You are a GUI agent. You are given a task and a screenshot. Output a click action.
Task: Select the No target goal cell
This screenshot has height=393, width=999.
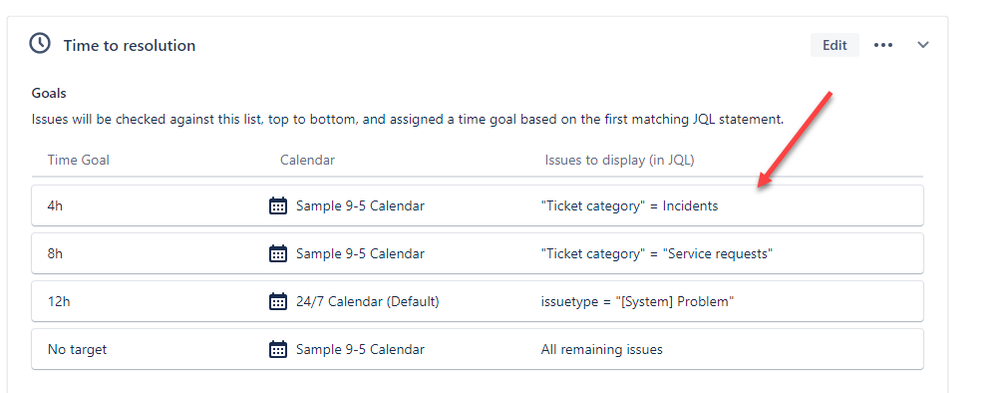(x=77, y=350)
